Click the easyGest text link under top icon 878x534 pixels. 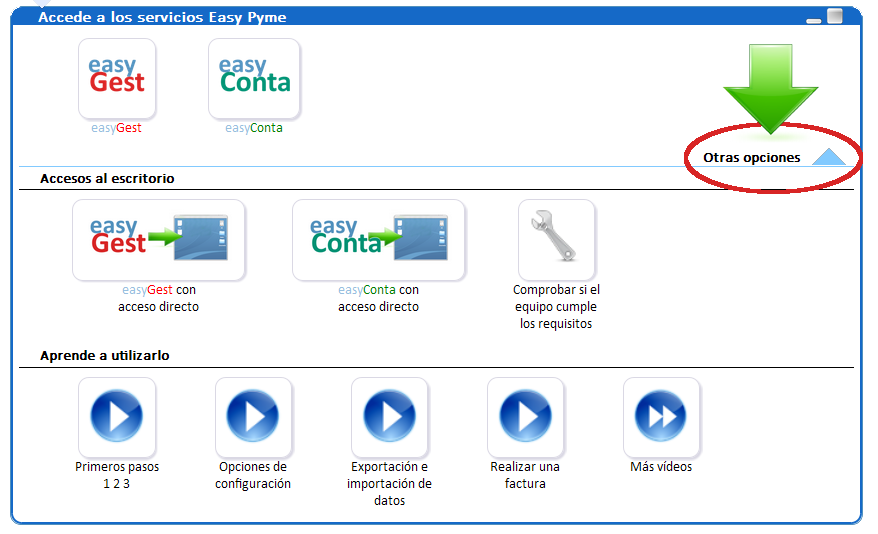(x=116, y=128)
